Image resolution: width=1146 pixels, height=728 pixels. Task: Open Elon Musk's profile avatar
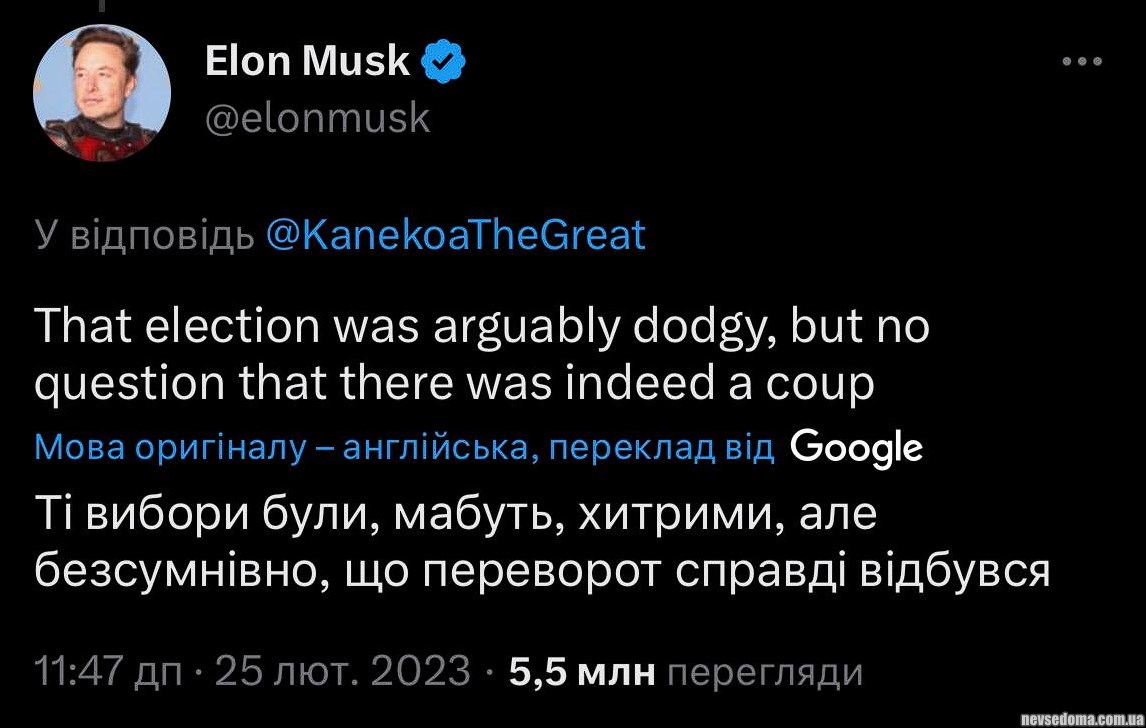[102, 93]
